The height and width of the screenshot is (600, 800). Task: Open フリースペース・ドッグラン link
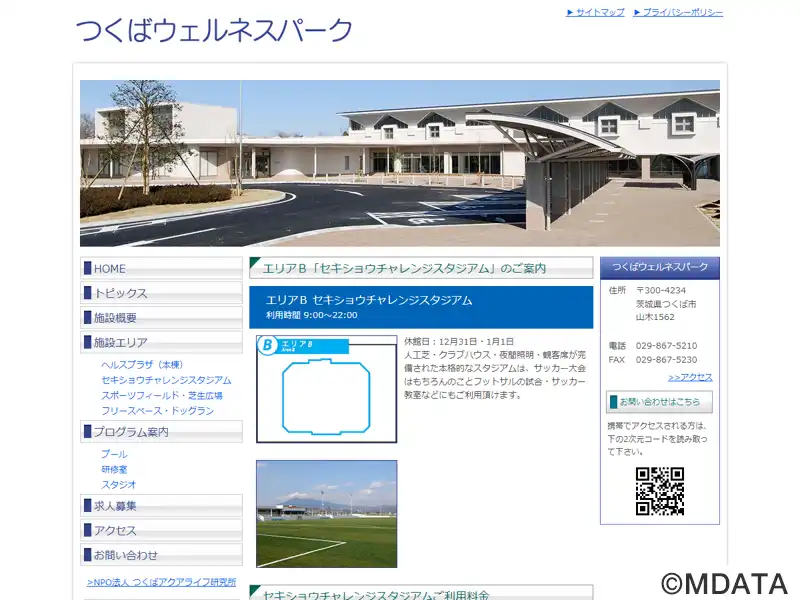point(158,411)
